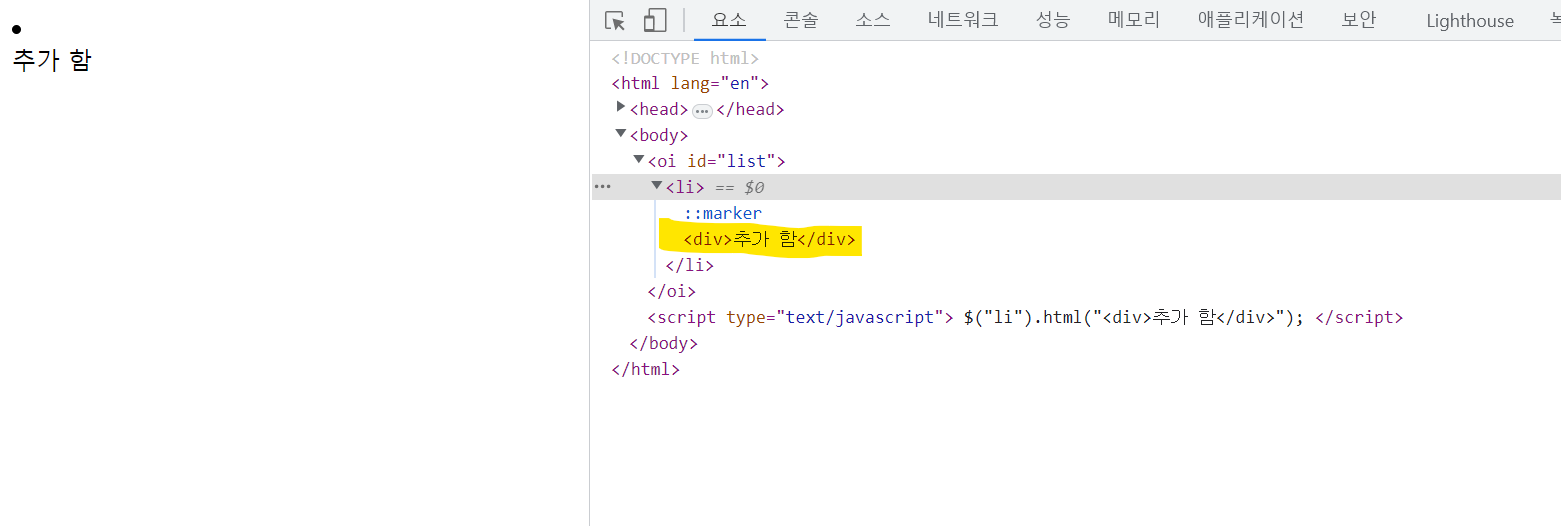Open the 성능 tab

click(x=1053, y=20)
